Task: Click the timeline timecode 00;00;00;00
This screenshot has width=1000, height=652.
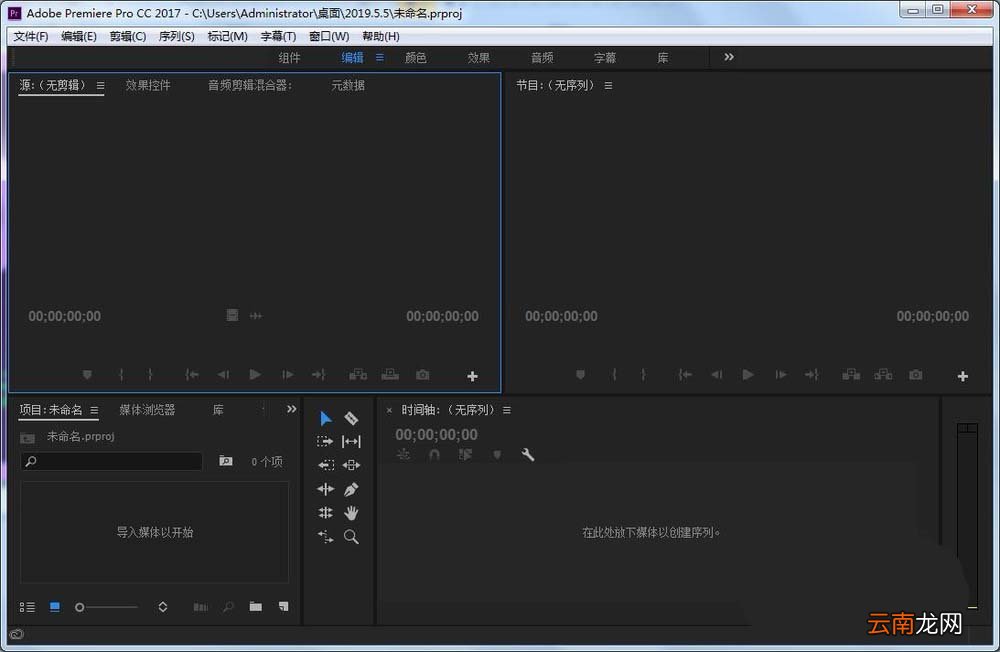Action: (436, 434)
